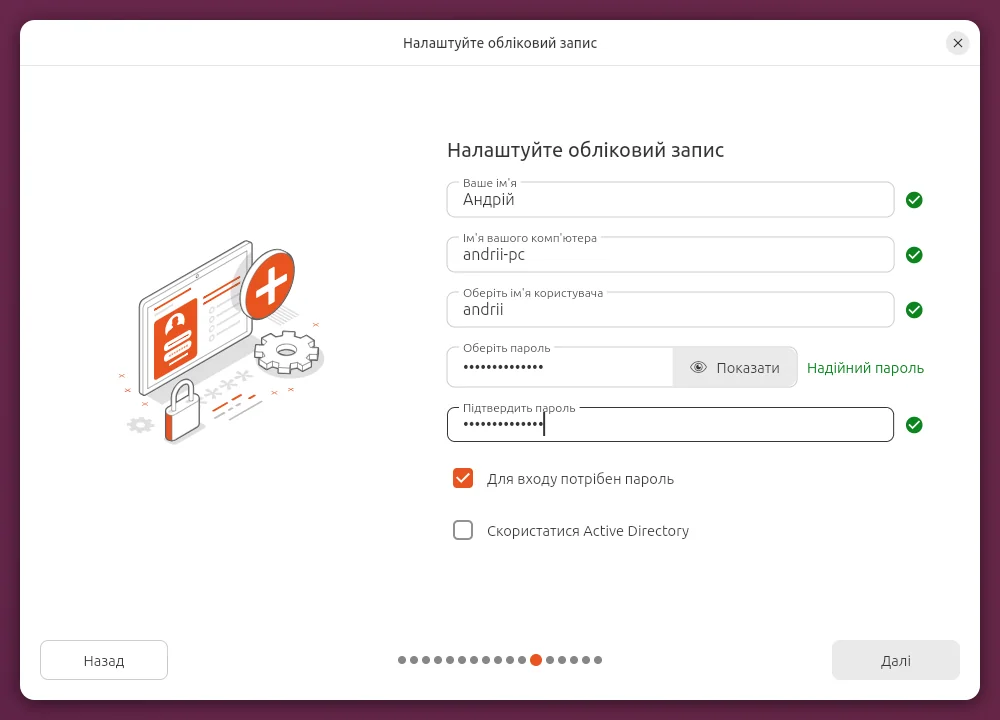Click 'Для входу потрібен пароль' label
The image size is (1000, 720).
pos(580,479)
